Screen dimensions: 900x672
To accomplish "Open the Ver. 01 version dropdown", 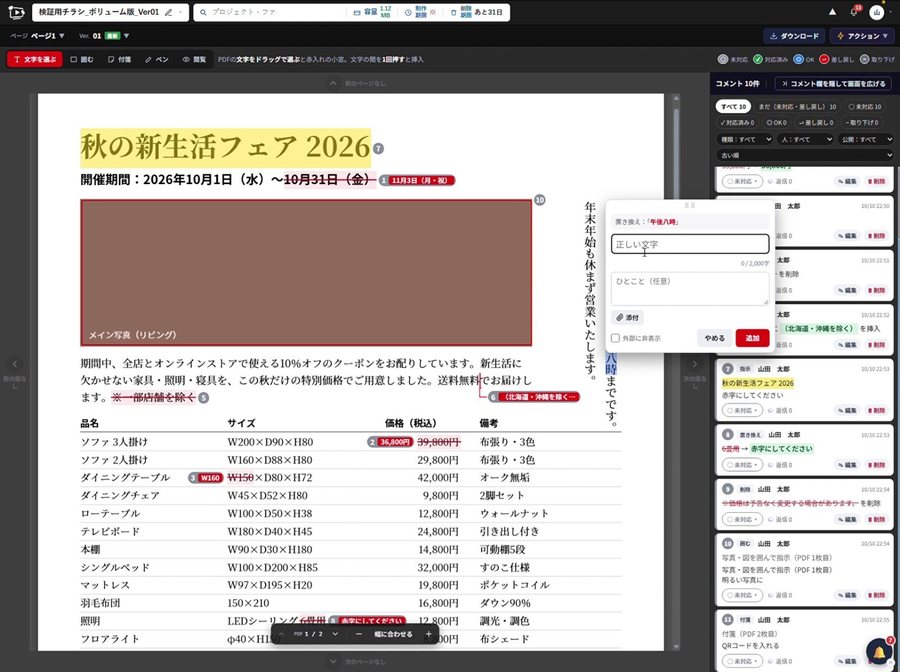I will [104, 36].
